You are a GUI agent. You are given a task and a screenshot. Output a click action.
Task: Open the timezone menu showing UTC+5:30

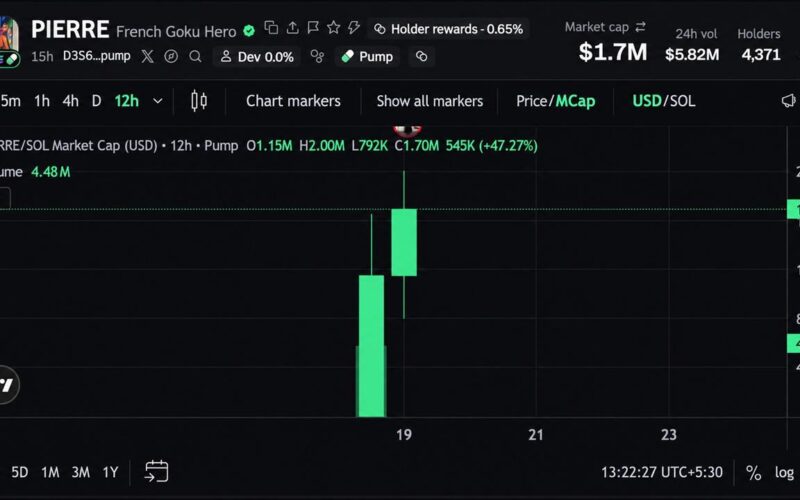click(662, 472)
